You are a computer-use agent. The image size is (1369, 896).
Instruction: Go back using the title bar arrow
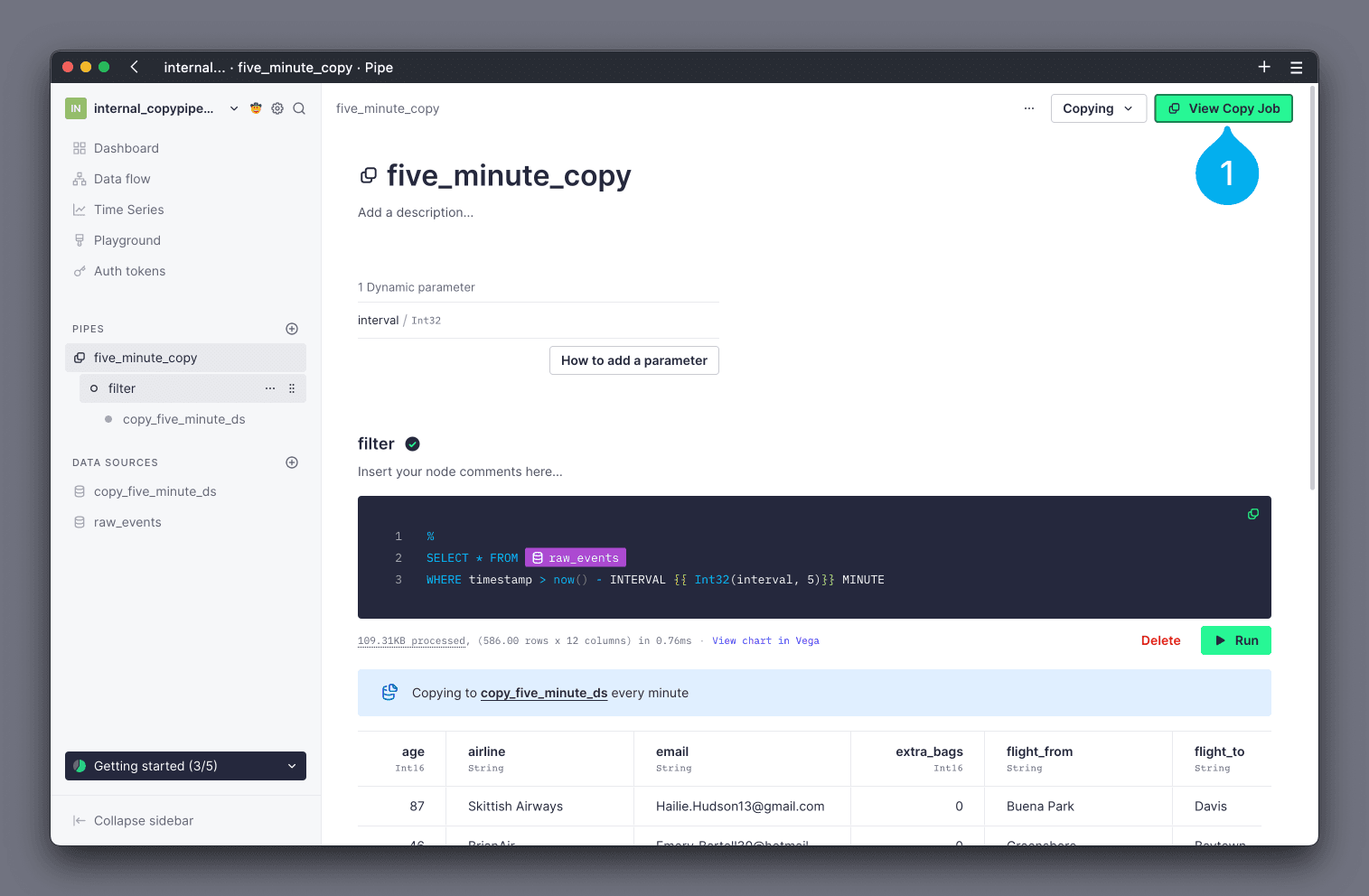[x=135, y=68]
